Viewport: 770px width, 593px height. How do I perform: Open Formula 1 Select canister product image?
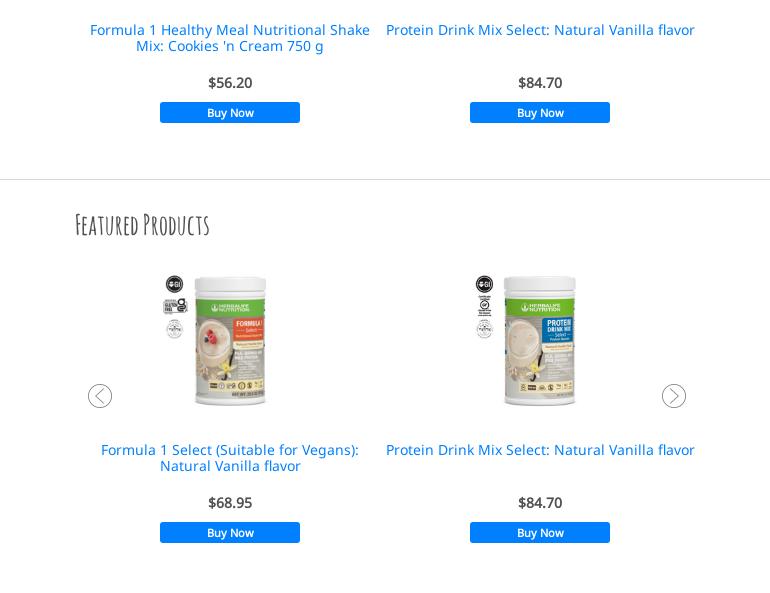230,340
